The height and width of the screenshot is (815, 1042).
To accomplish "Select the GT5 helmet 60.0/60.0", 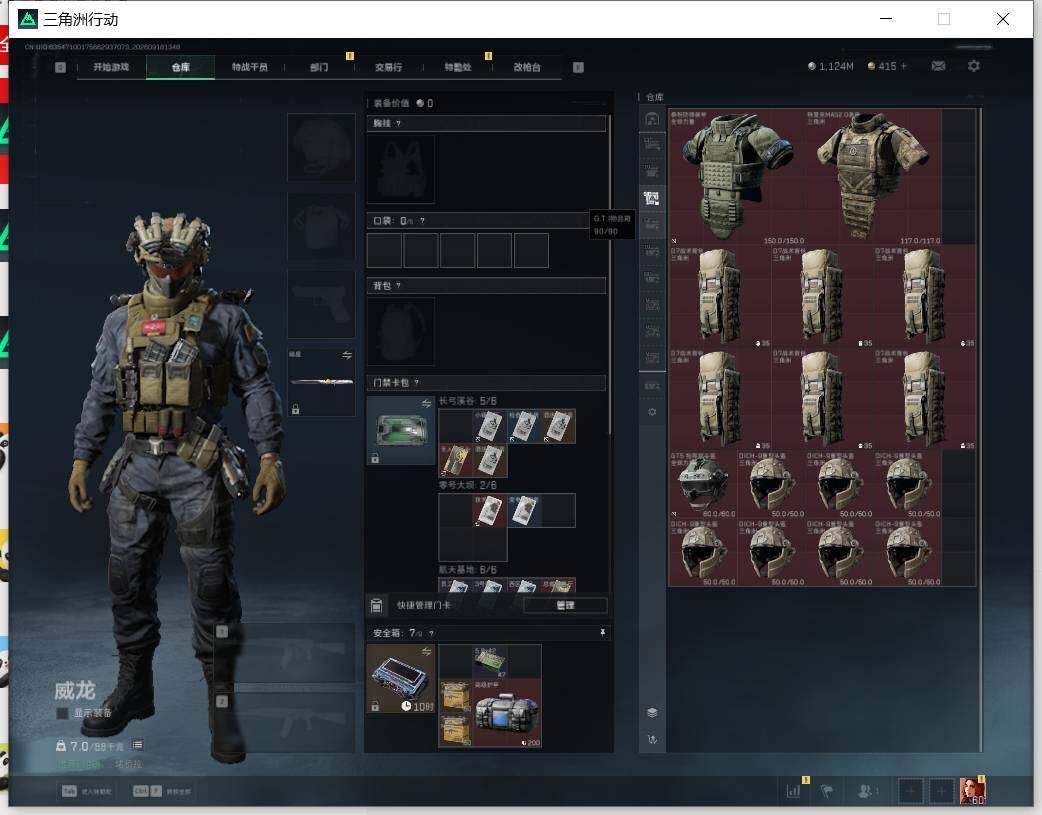I will point(703,485).
